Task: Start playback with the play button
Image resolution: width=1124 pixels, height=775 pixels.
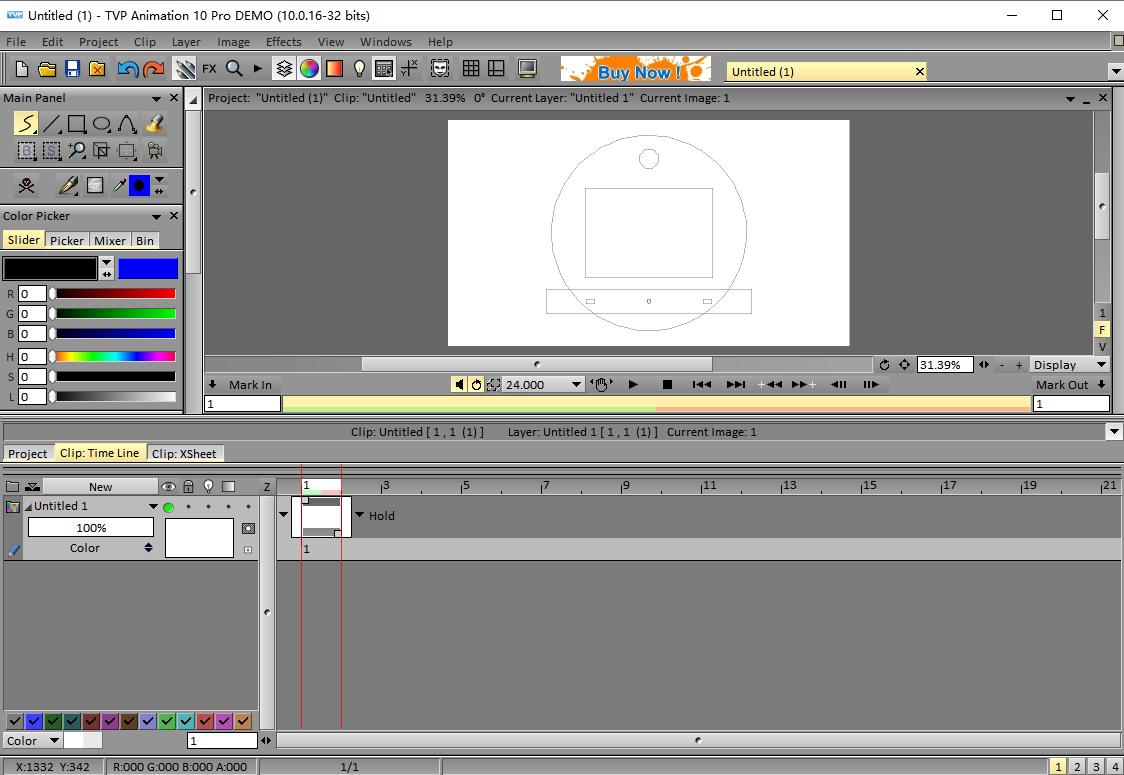Action: [x=633, y=385]
